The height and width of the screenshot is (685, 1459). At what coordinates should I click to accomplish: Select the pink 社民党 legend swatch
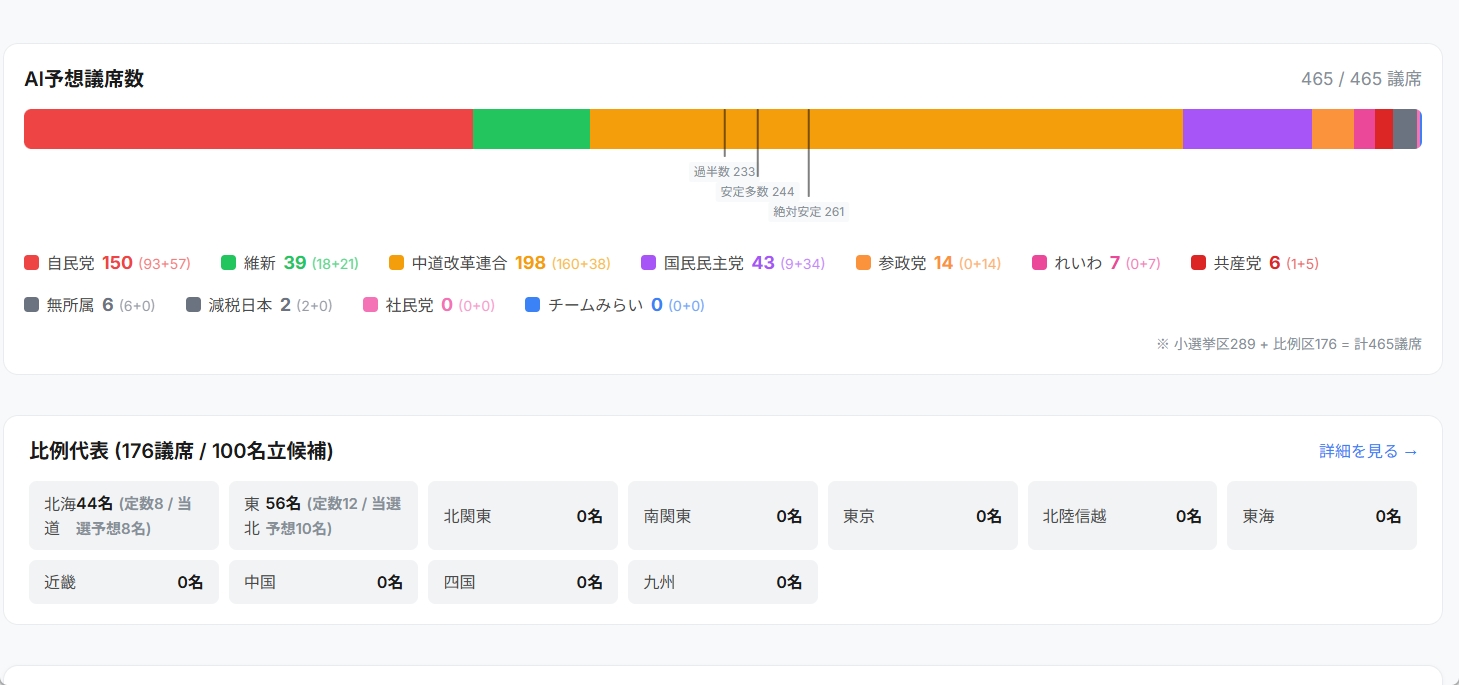tap(371, 305)
